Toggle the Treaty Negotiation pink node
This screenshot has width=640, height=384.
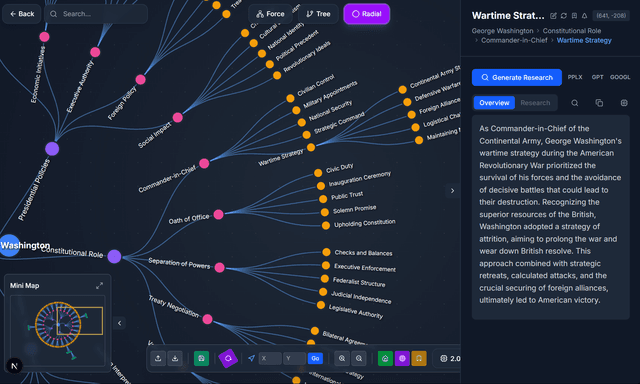tap(207, 319)
